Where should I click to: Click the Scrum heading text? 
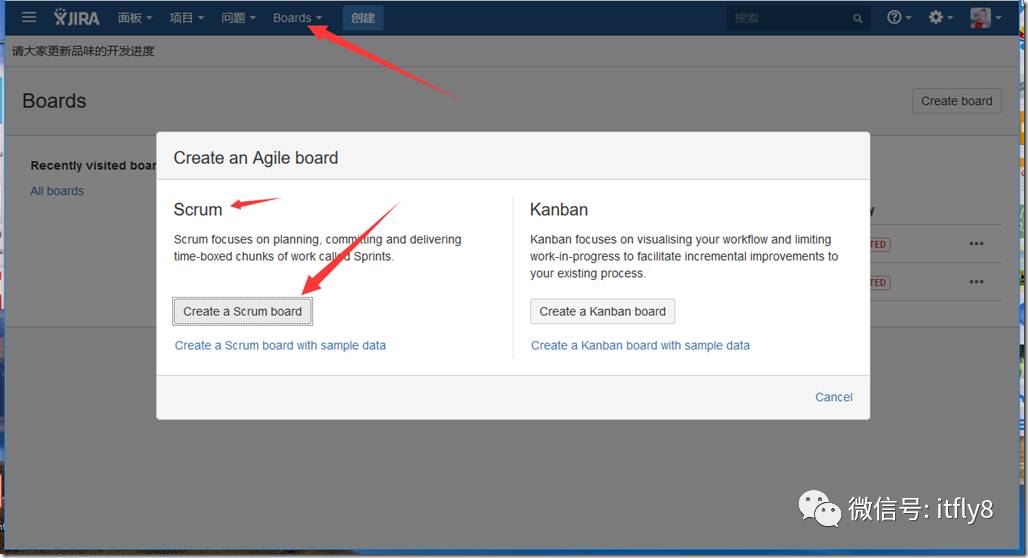point(198,209)
